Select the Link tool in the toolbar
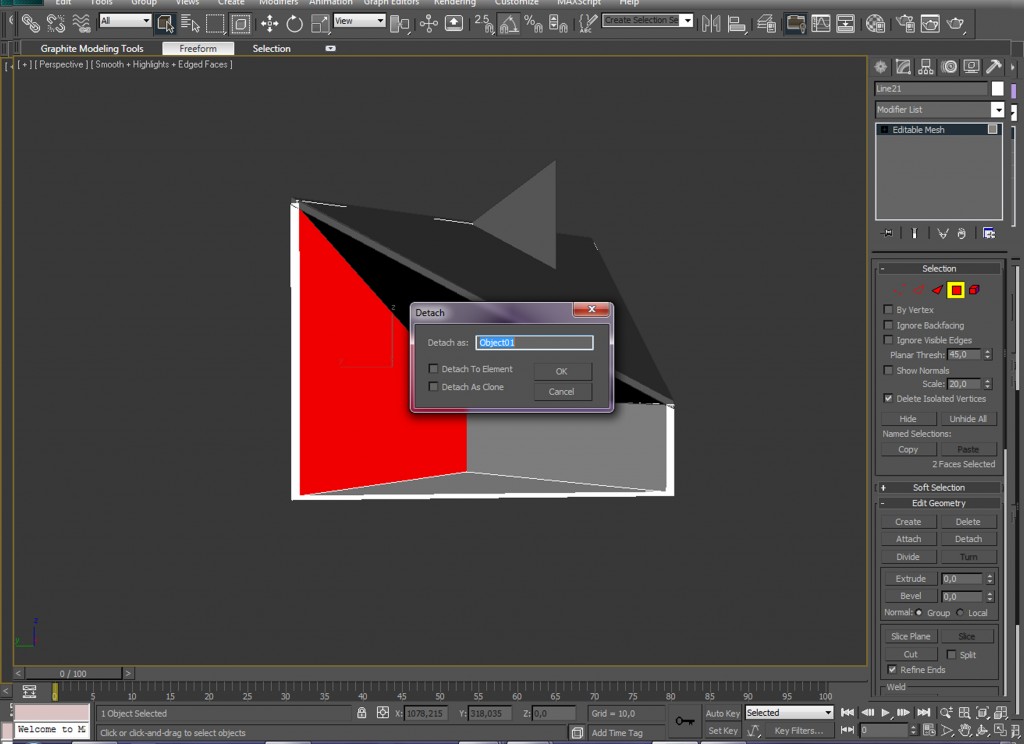This screenshot has width=1024, height=744. click(x=30, y=24)
